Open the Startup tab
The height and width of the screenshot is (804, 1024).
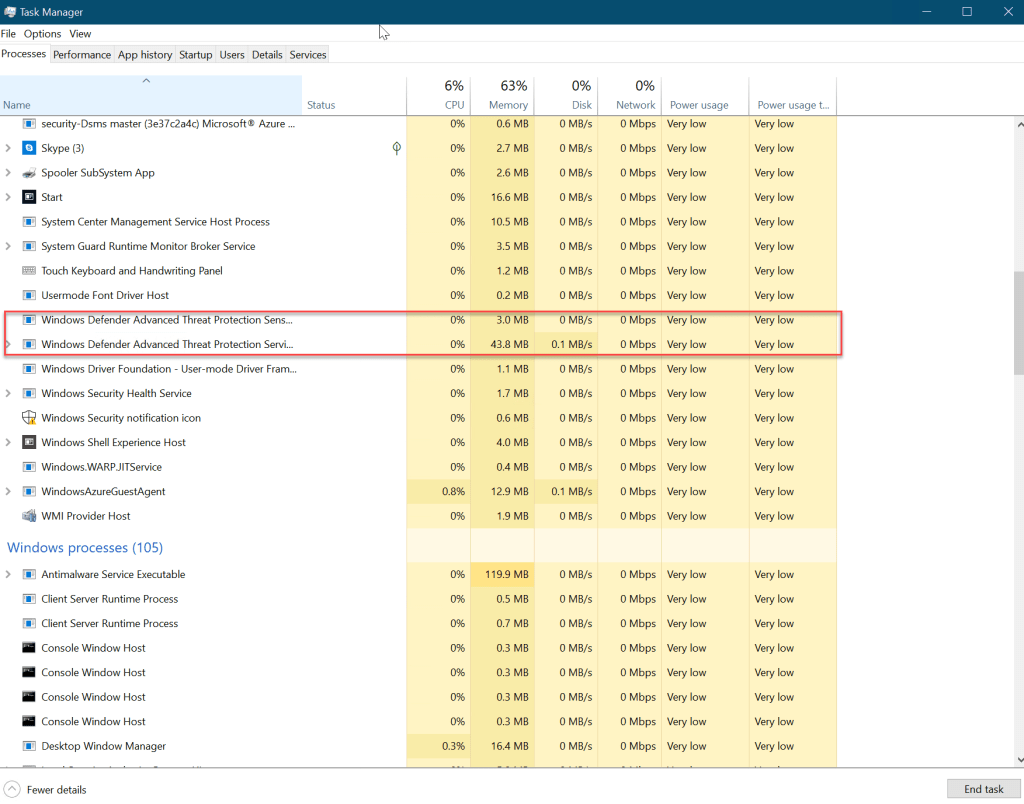[195, 55]
